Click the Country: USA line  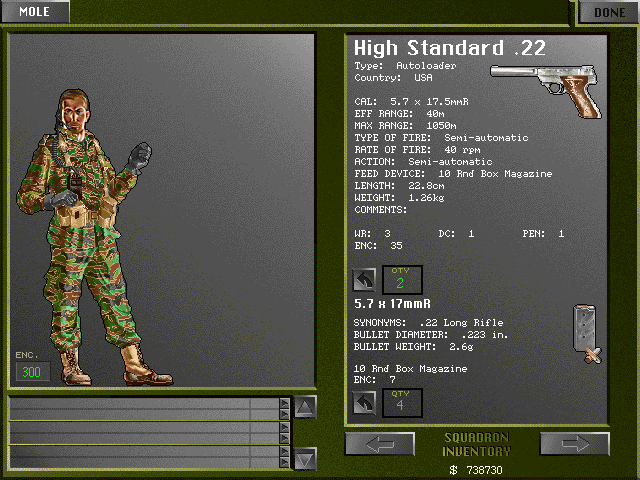[x=393, y=78]
